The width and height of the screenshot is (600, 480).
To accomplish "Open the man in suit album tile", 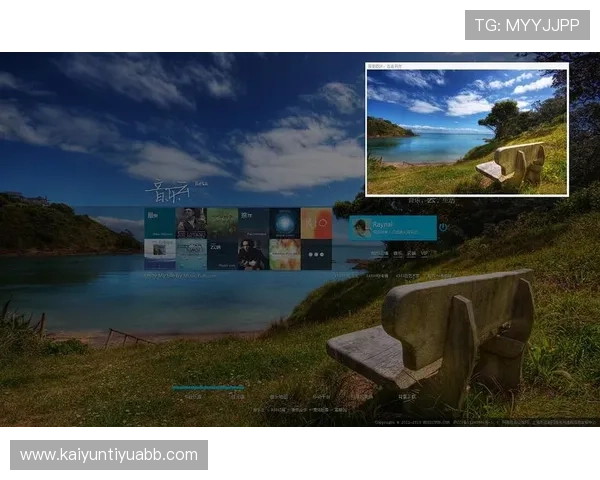I will [x=253, y=255].
